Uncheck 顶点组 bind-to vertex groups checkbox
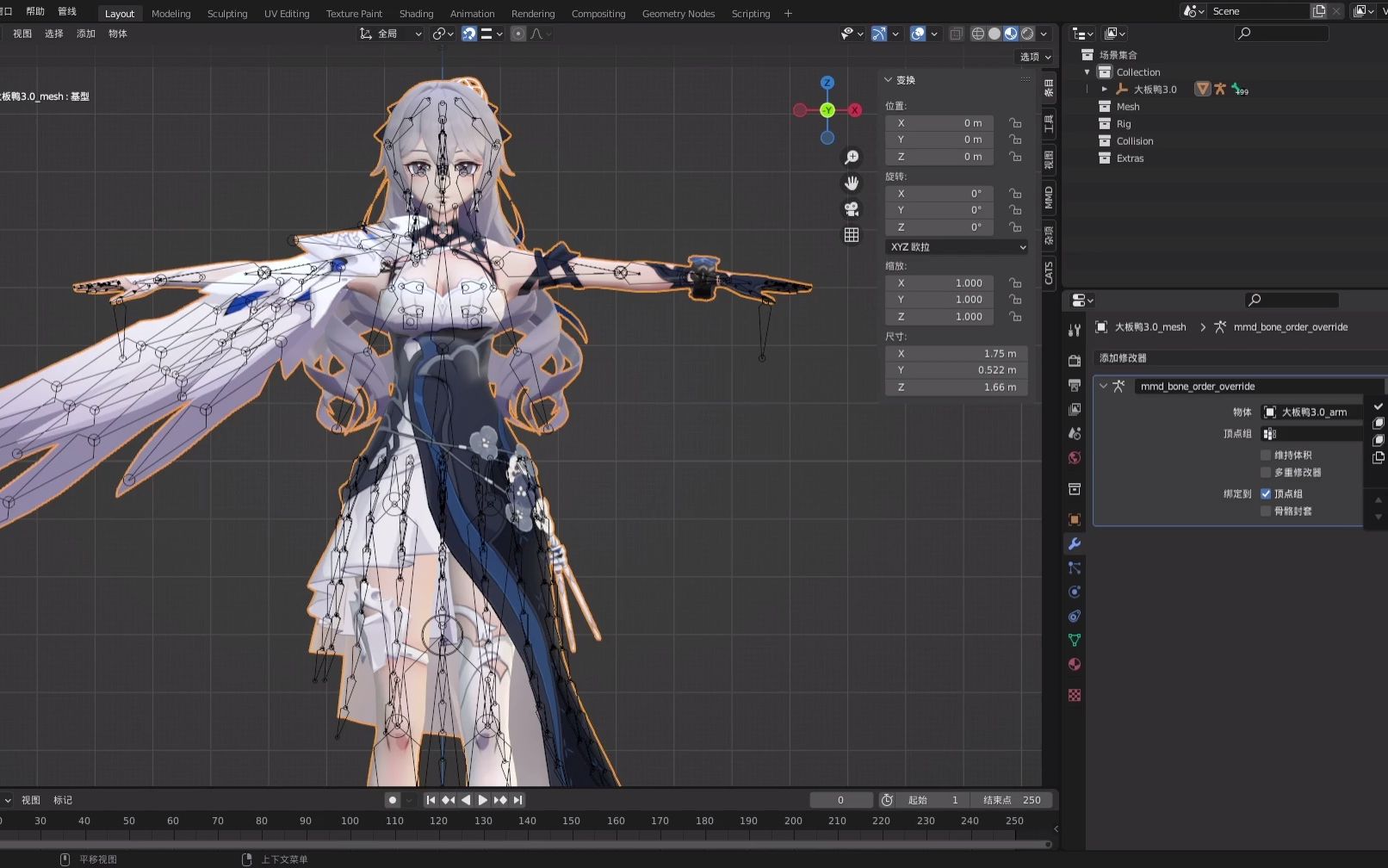The height and width of the screenshot is (868, 1388). tap(1266, 493)
